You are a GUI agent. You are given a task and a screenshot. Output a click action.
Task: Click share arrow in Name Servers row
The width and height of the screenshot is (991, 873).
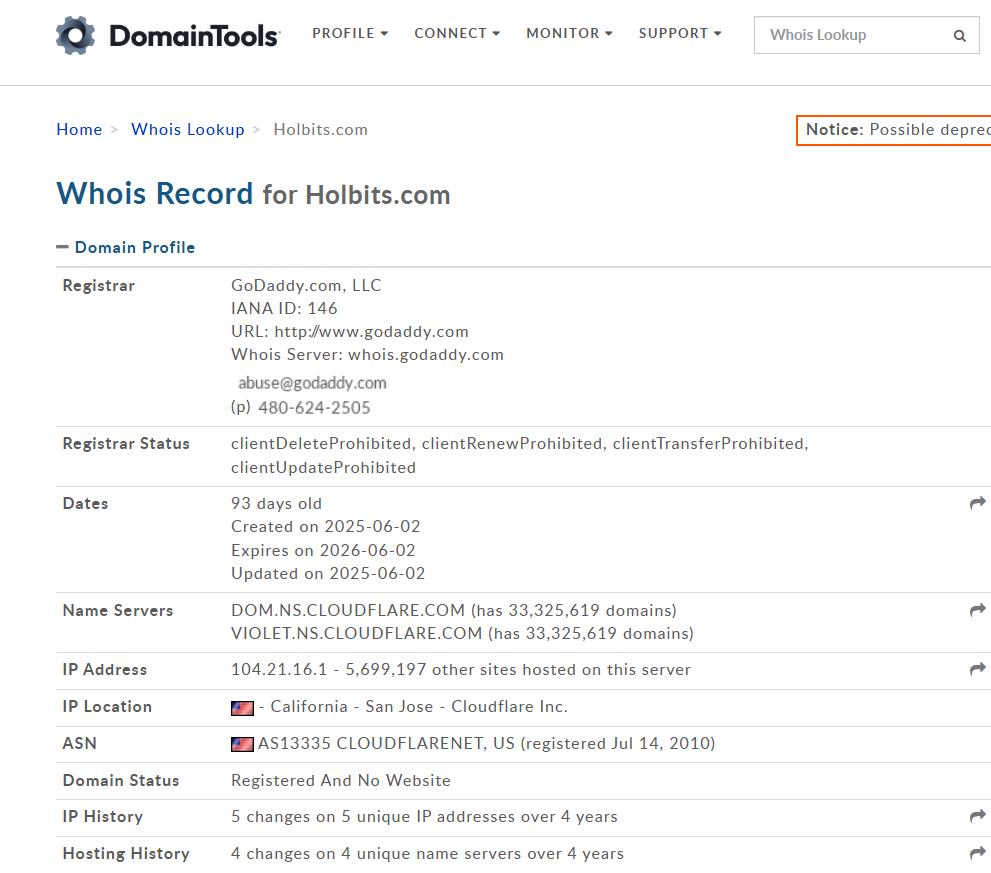pos(978,610)
